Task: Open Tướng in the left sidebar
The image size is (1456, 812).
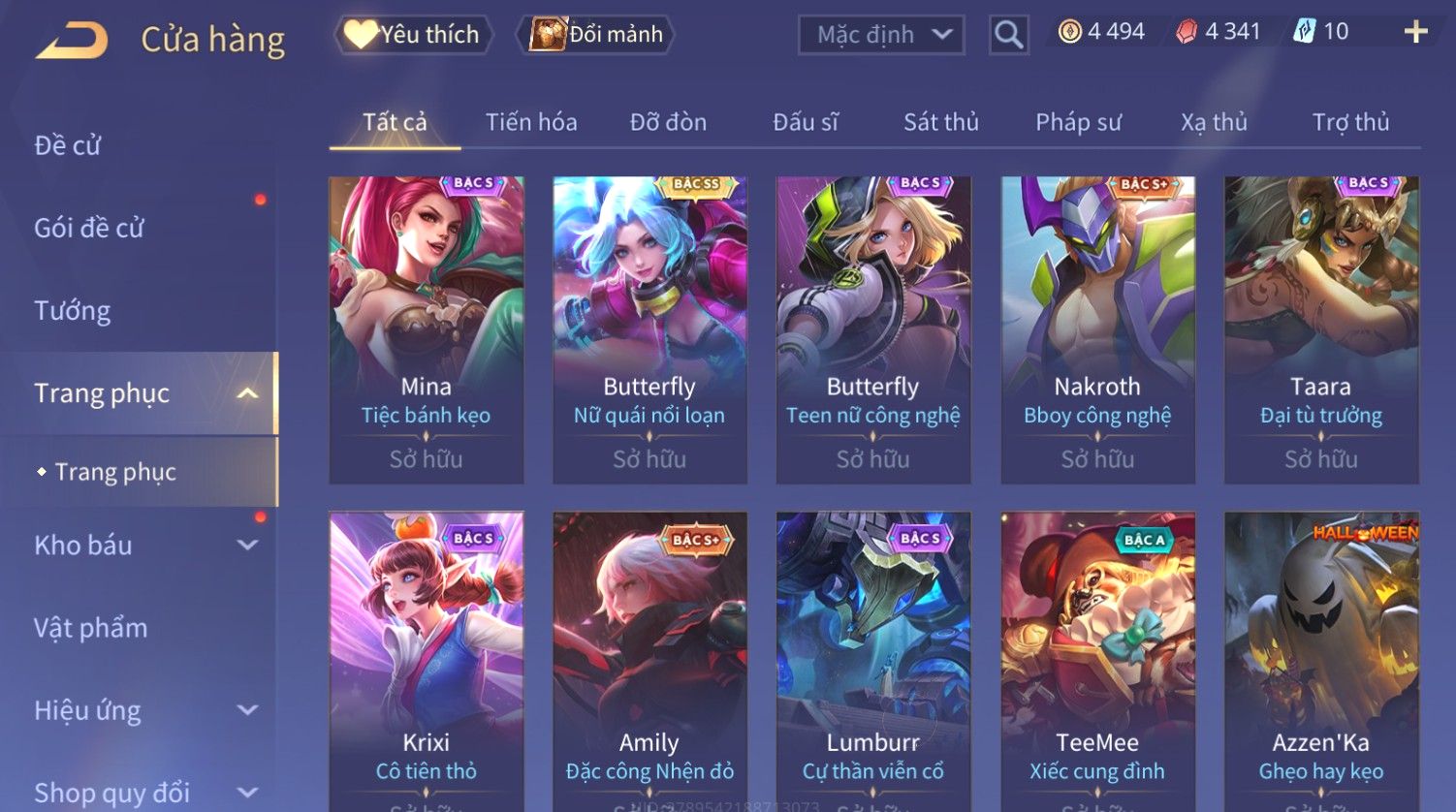Action: [73, 311]
